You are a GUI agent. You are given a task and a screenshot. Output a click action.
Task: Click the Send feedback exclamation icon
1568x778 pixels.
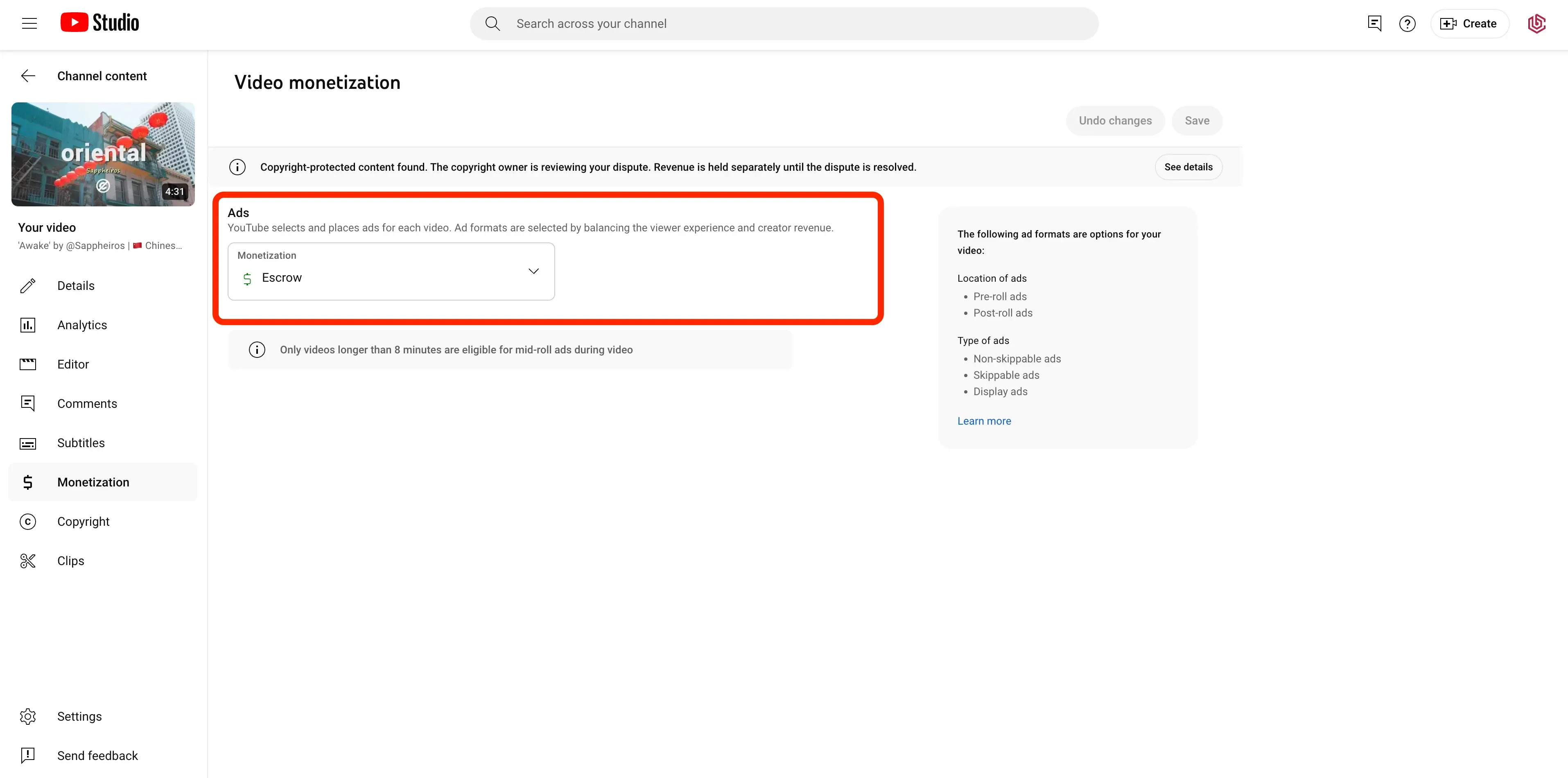click(28, 755)
